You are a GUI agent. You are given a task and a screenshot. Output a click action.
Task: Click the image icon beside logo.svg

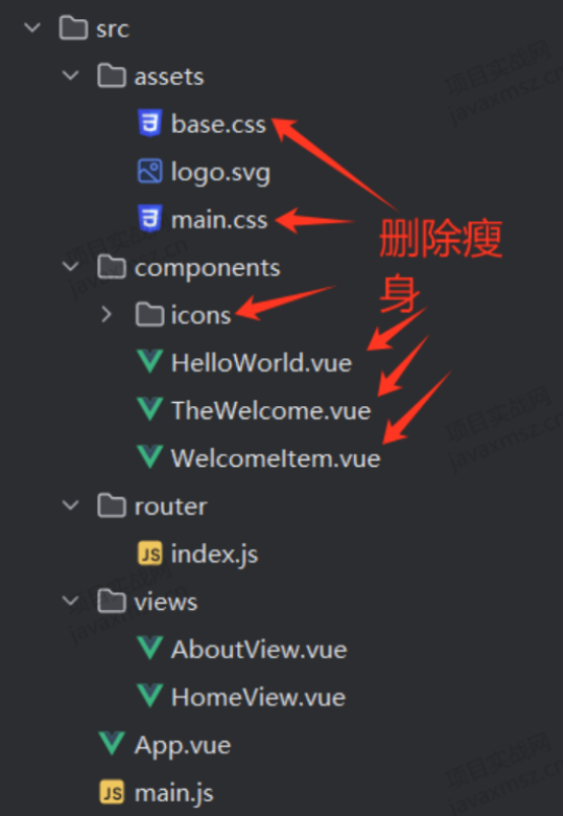coord(150,171)
